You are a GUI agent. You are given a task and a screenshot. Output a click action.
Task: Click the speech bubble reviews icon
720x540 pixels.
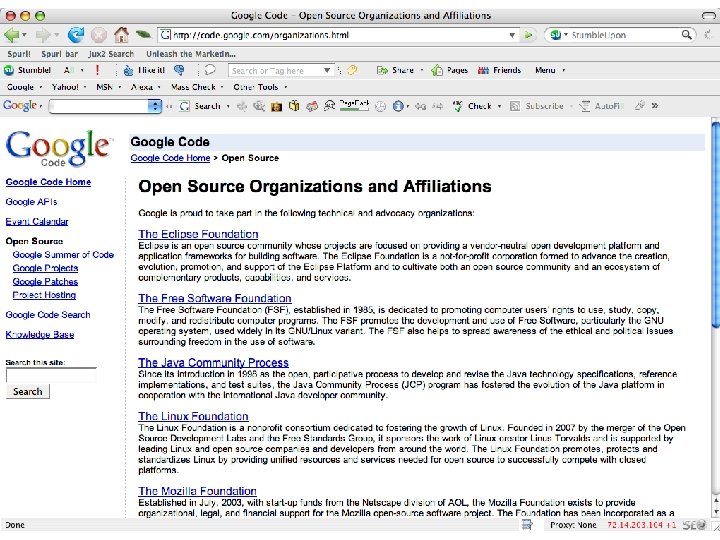point(210,70)
